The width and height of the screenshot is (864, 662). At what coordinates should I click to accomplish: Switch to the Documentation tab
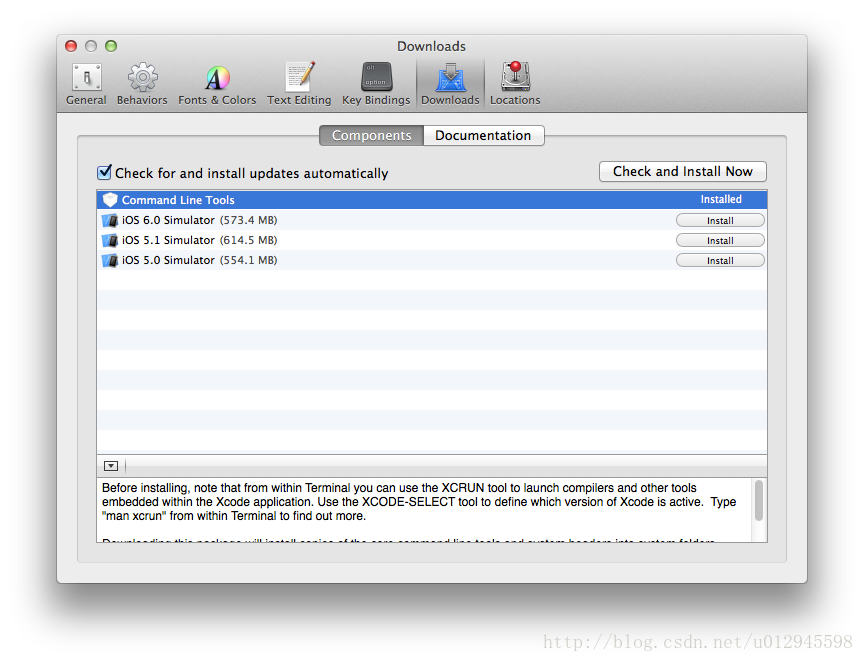click(483, 136)
